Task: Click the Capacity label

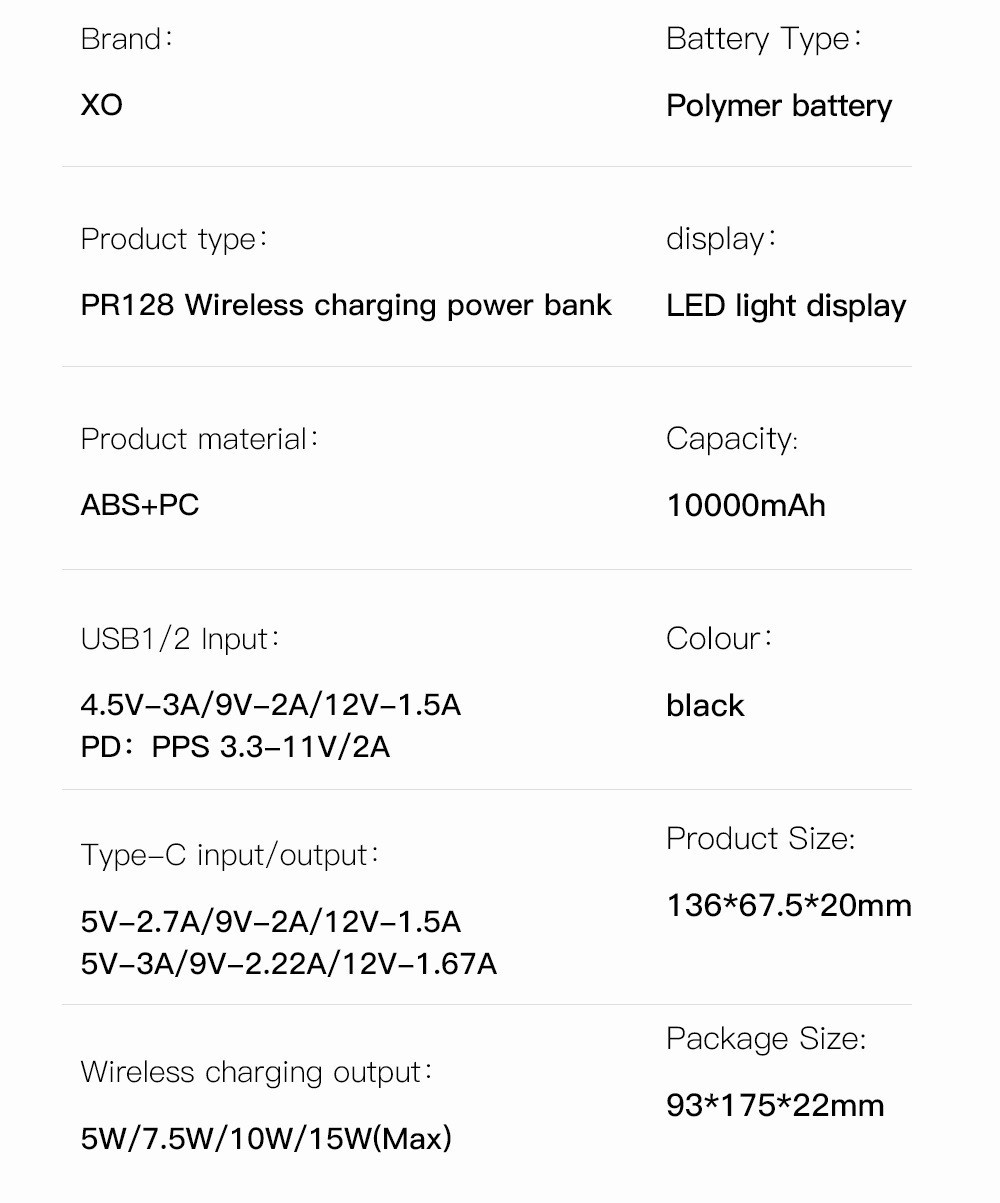Action: [732, 440]
